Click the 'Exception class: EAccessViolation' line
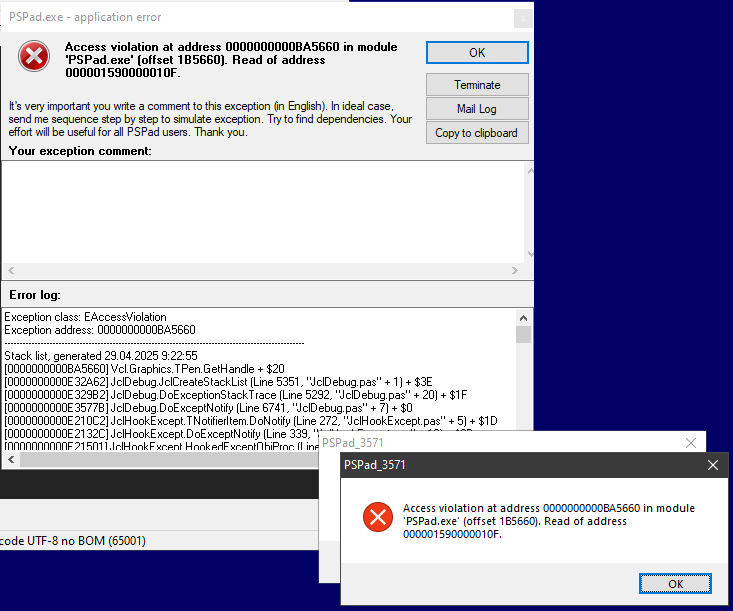 [86, 317]
